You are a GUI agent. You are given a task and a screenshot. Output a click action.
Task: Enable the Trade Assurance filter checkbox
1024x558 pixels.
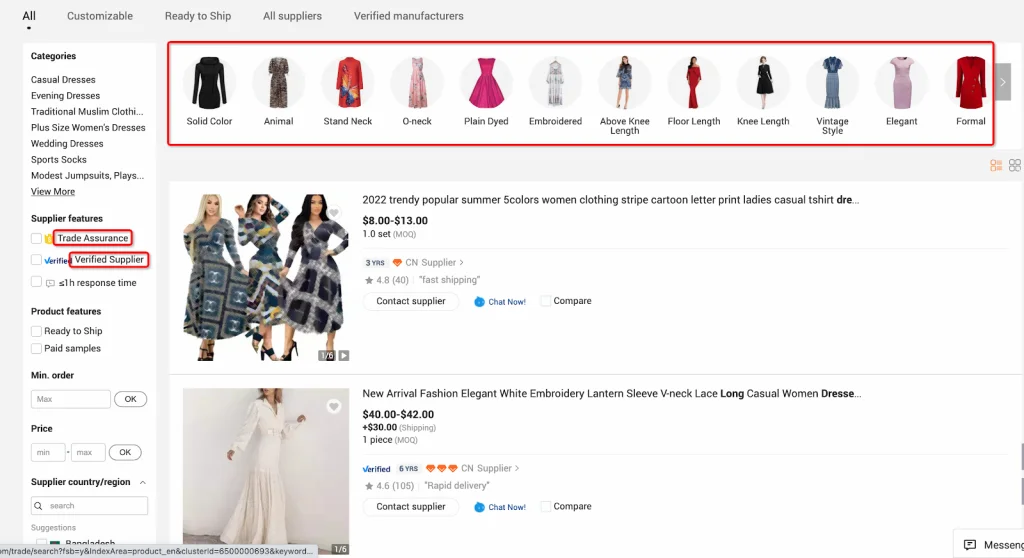[x=37, y=238]
